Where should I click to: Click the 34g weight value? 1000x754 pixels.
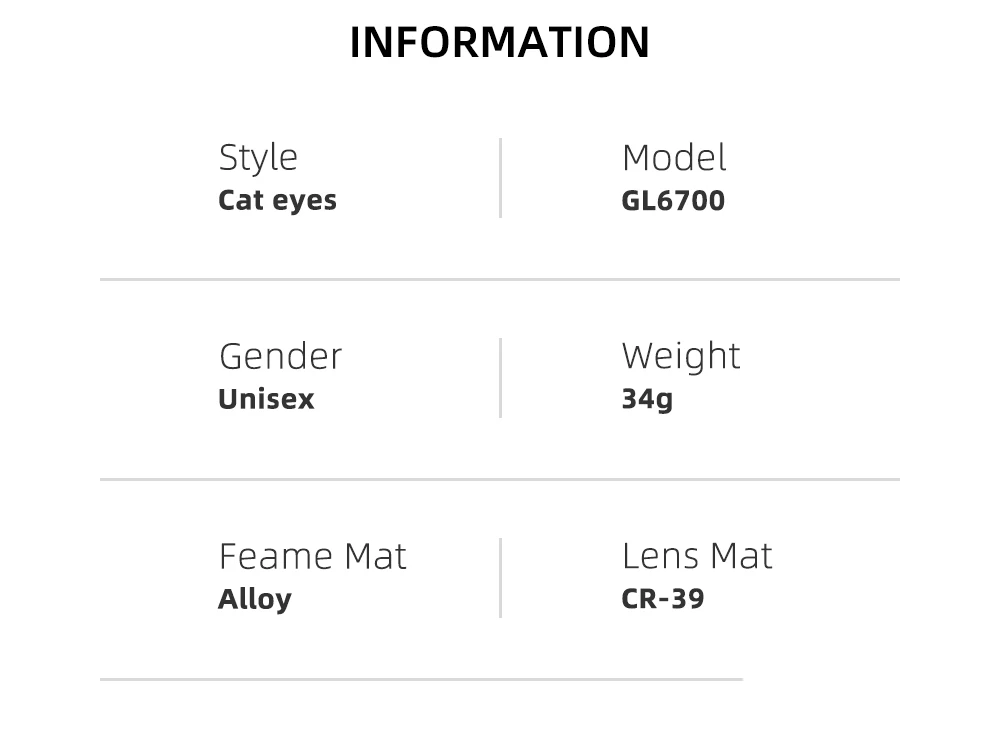pos(647,400)
